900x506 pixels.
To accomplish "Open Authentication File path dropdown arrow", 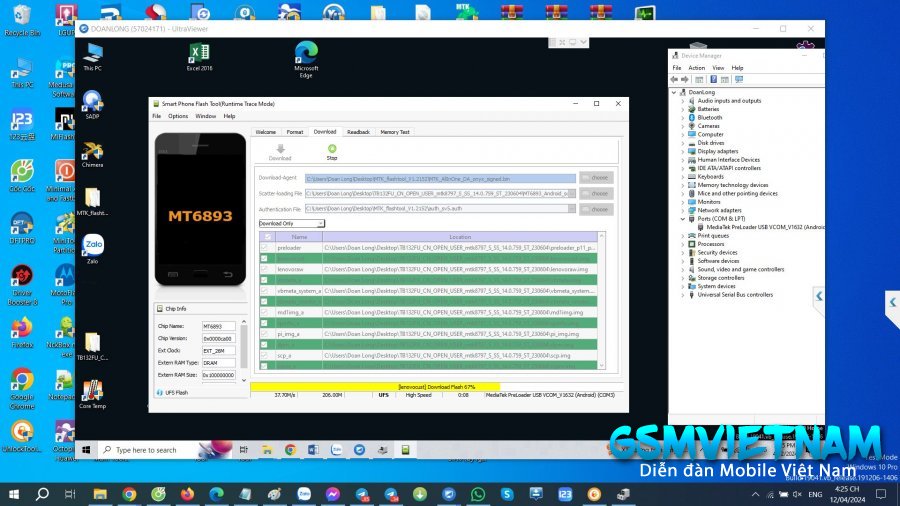I will pyautogui.click(x=572, y=209).
